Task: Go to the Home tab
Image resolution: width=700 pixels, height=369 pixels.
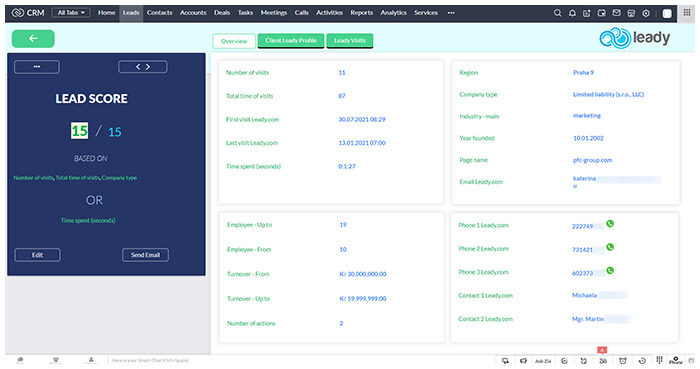Action: [106, 12]
